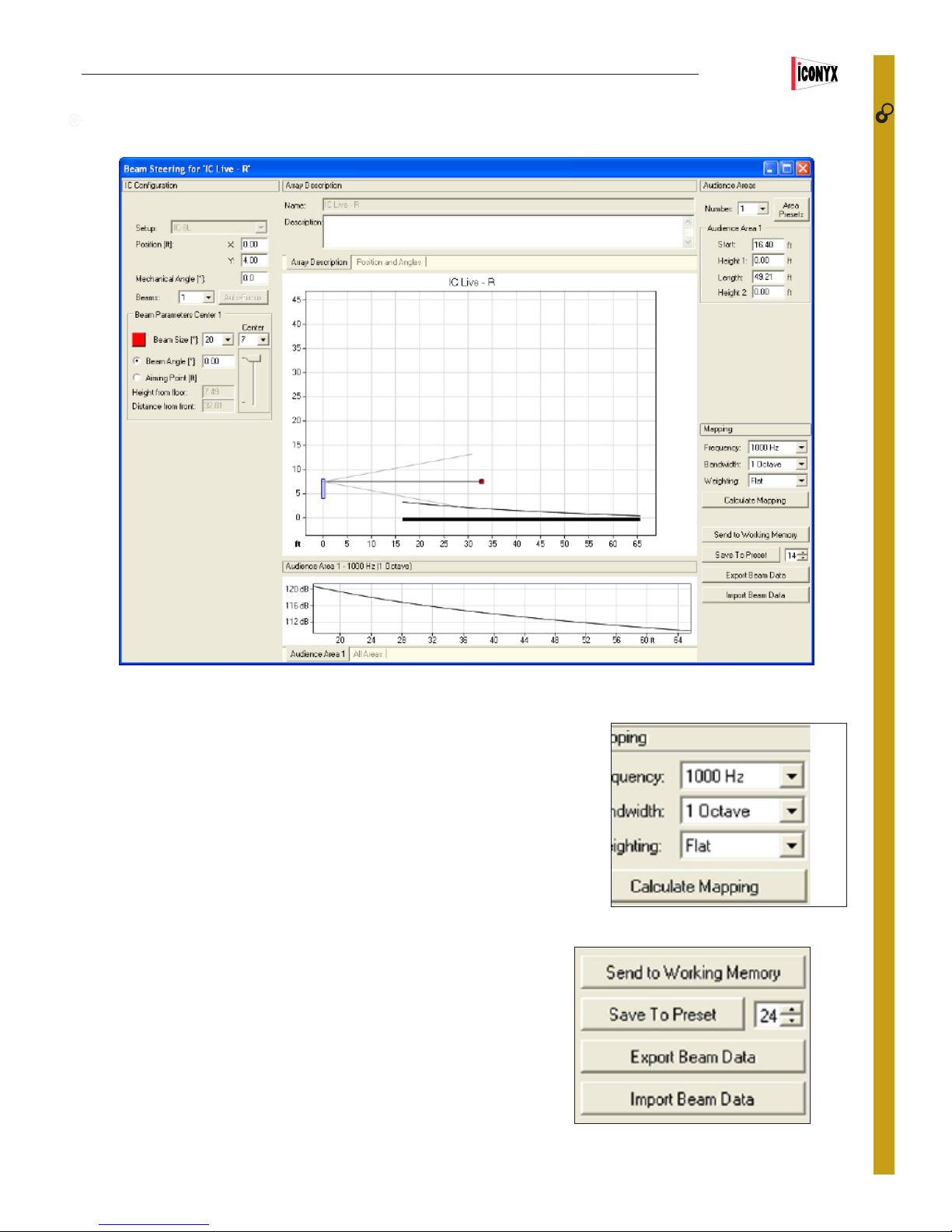The width and height of the screenshot is (952, 1232).
Task: Click the array Name field
Action: coord(508,205)
